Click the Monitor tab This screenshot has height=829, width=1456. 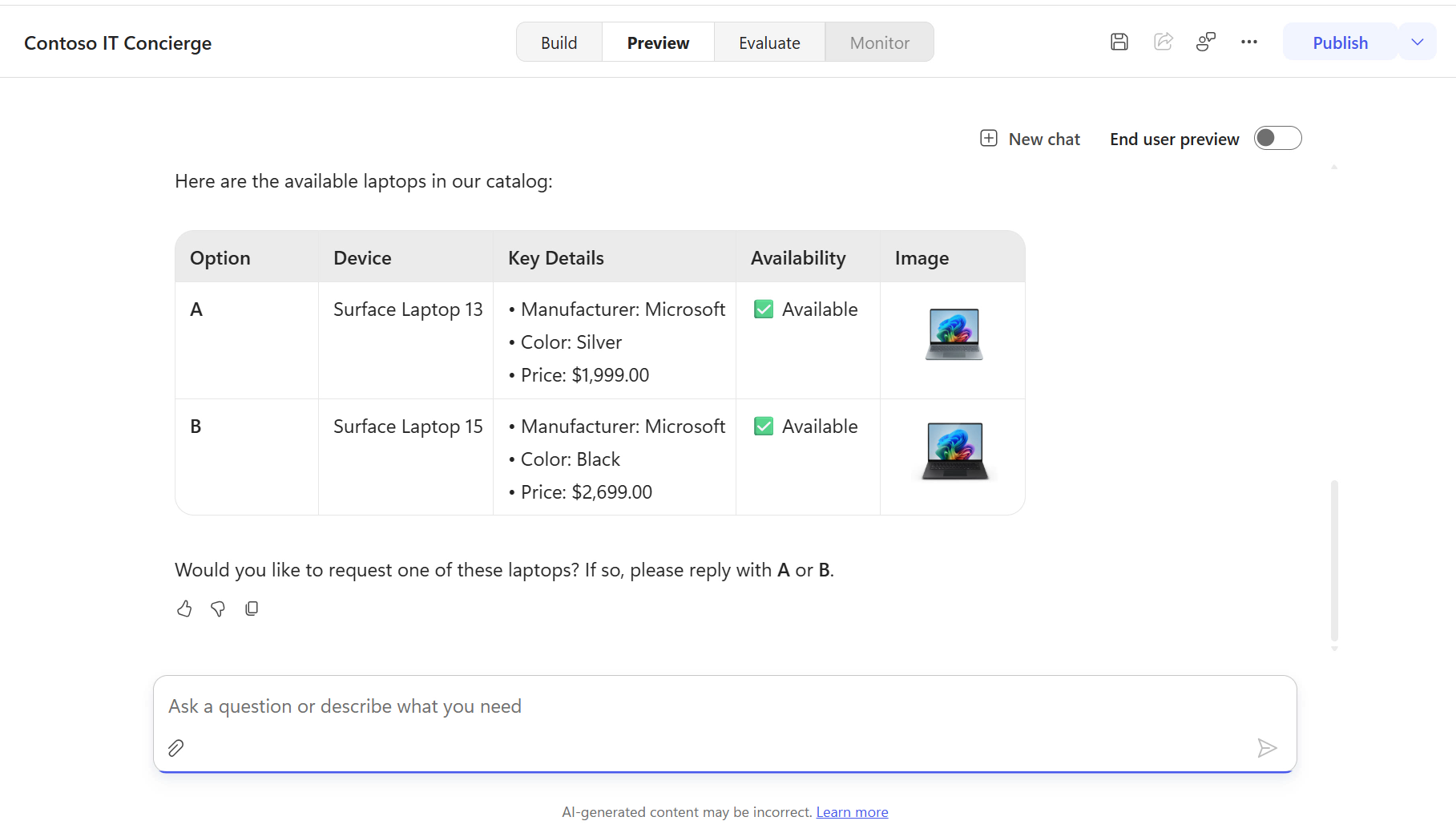click(879, 42)
